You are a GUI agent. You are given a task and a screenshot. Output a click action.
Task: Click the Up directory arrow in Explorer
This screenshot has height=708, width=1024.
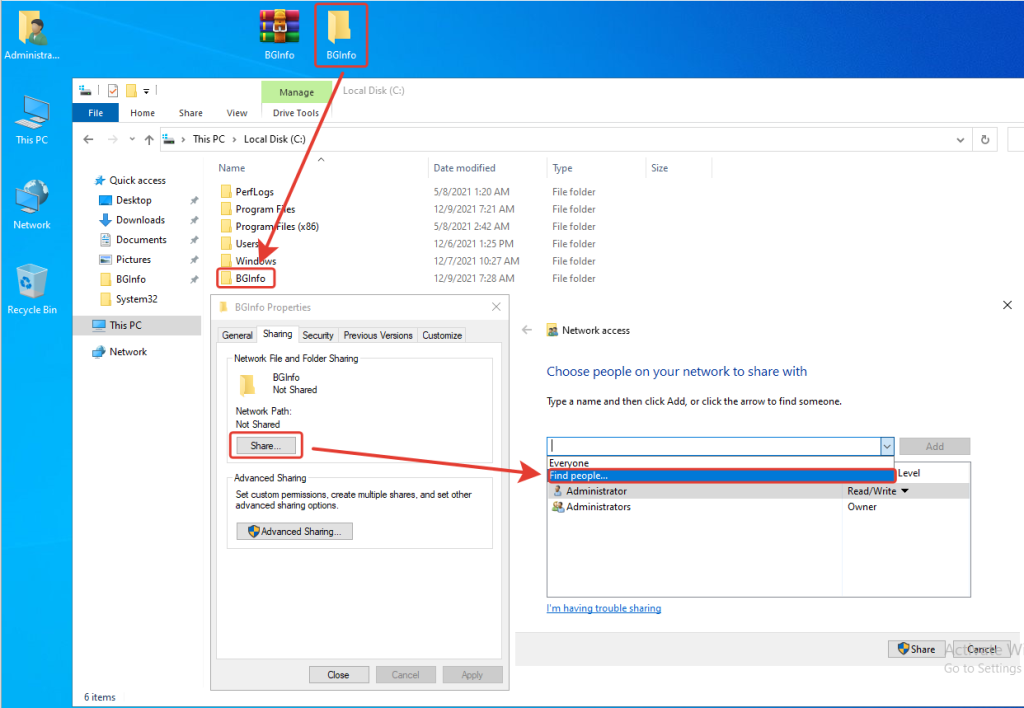coord(149,140)
